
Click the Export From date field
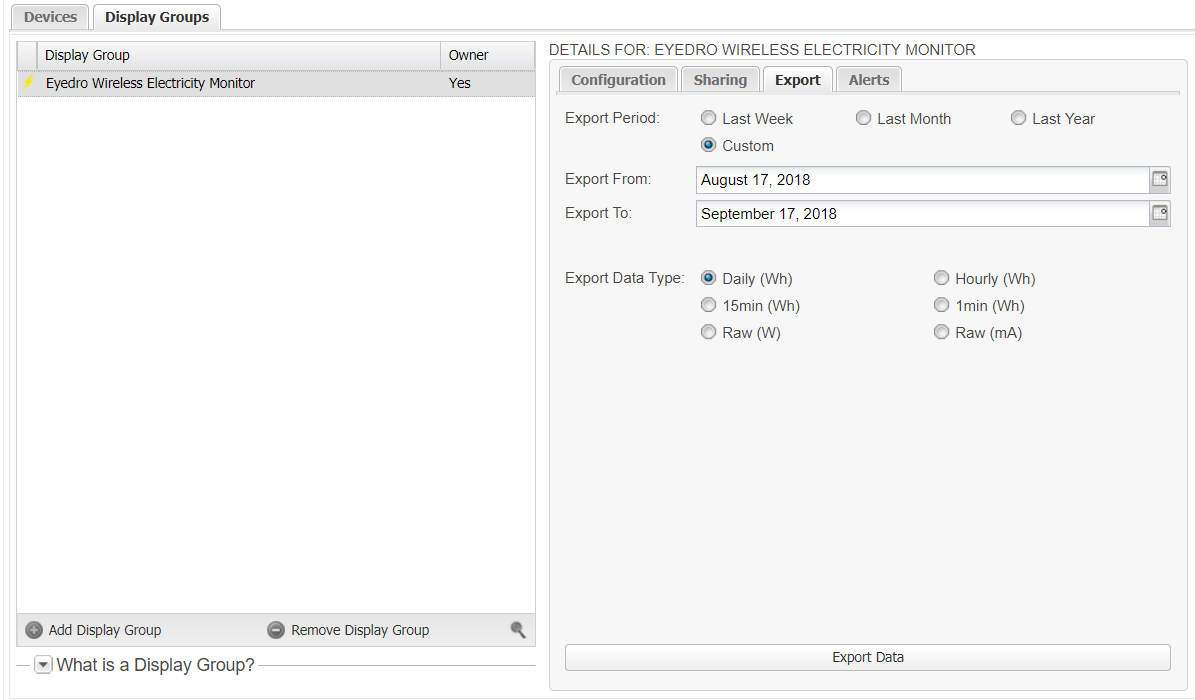(922, 180)
